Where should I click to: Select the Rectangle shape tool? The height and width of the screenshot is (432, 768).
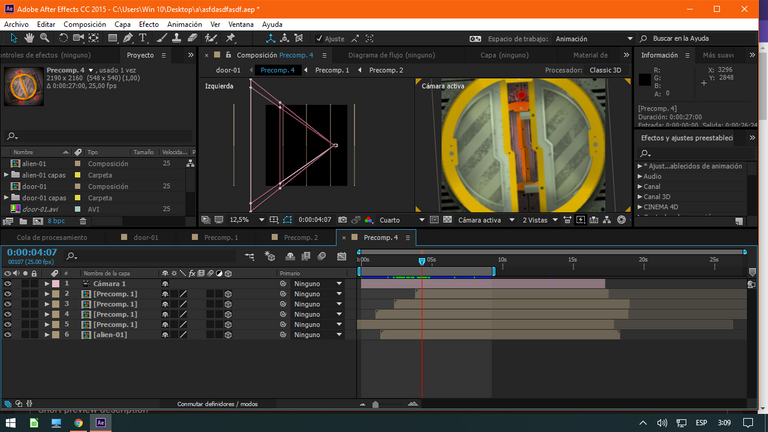pos(112,38)
